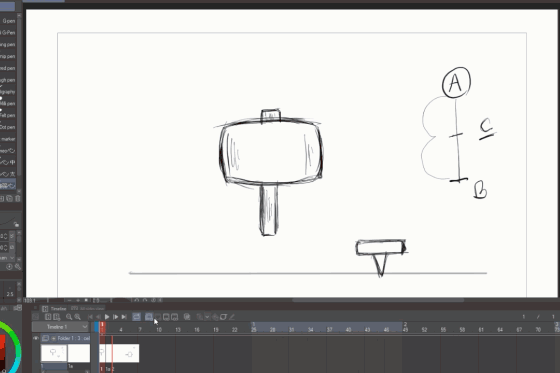Click frame 49 on the timeline ruler
This screenshot has height=373, width=560.
click(405, 329)
